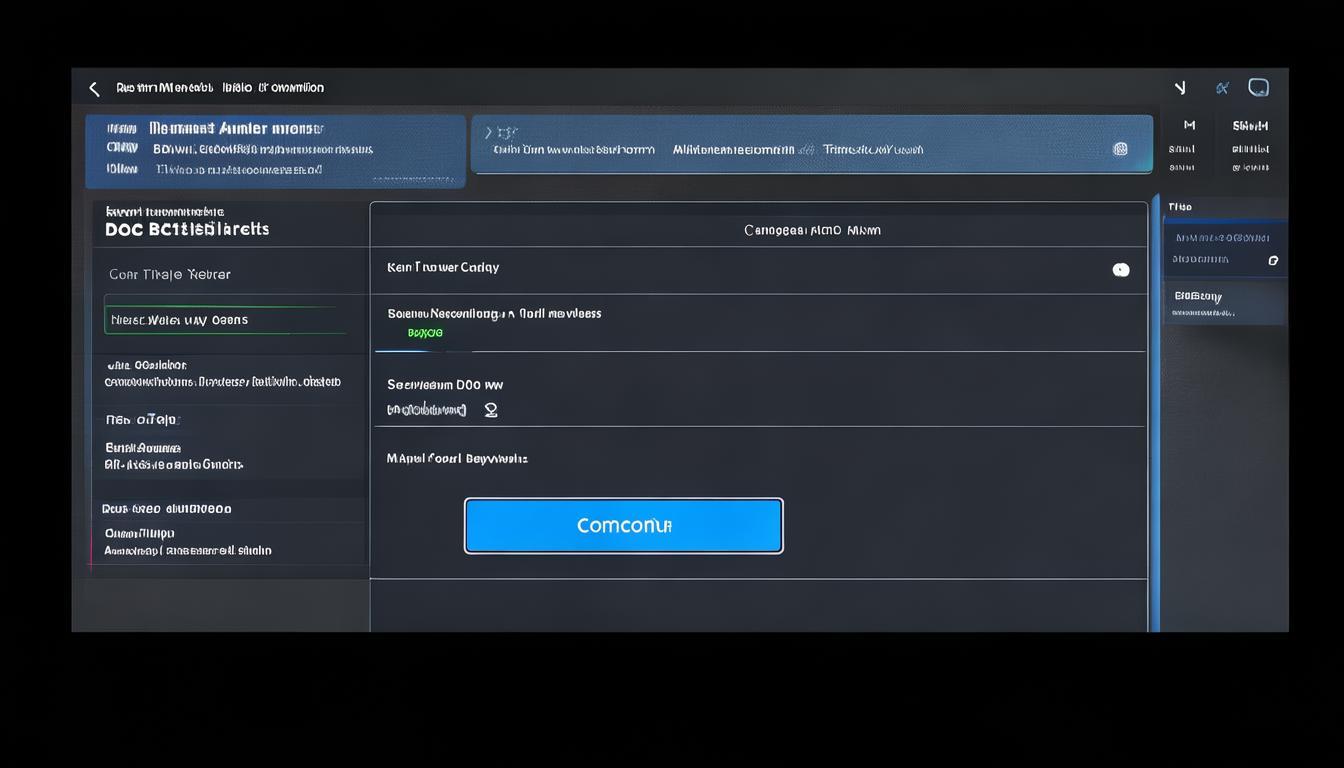Image resolution: width=1344 pixels, height=768 pixels.
Task: Click the back arrow in the header
Action: coord(94,89)
